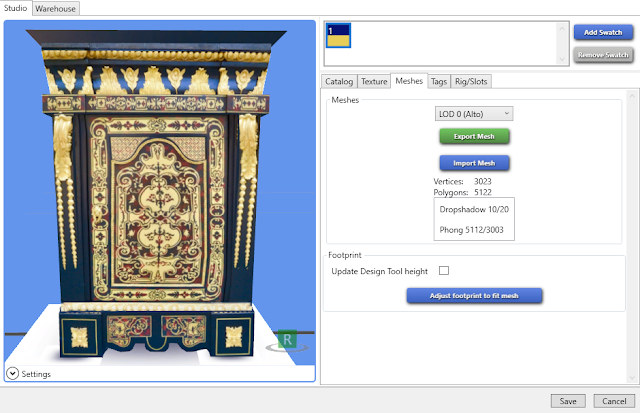Select swatch number 1 thumbnail
The width and height of the screenshot is (640, 413).
pyautogui.click(x=338, y=36)
